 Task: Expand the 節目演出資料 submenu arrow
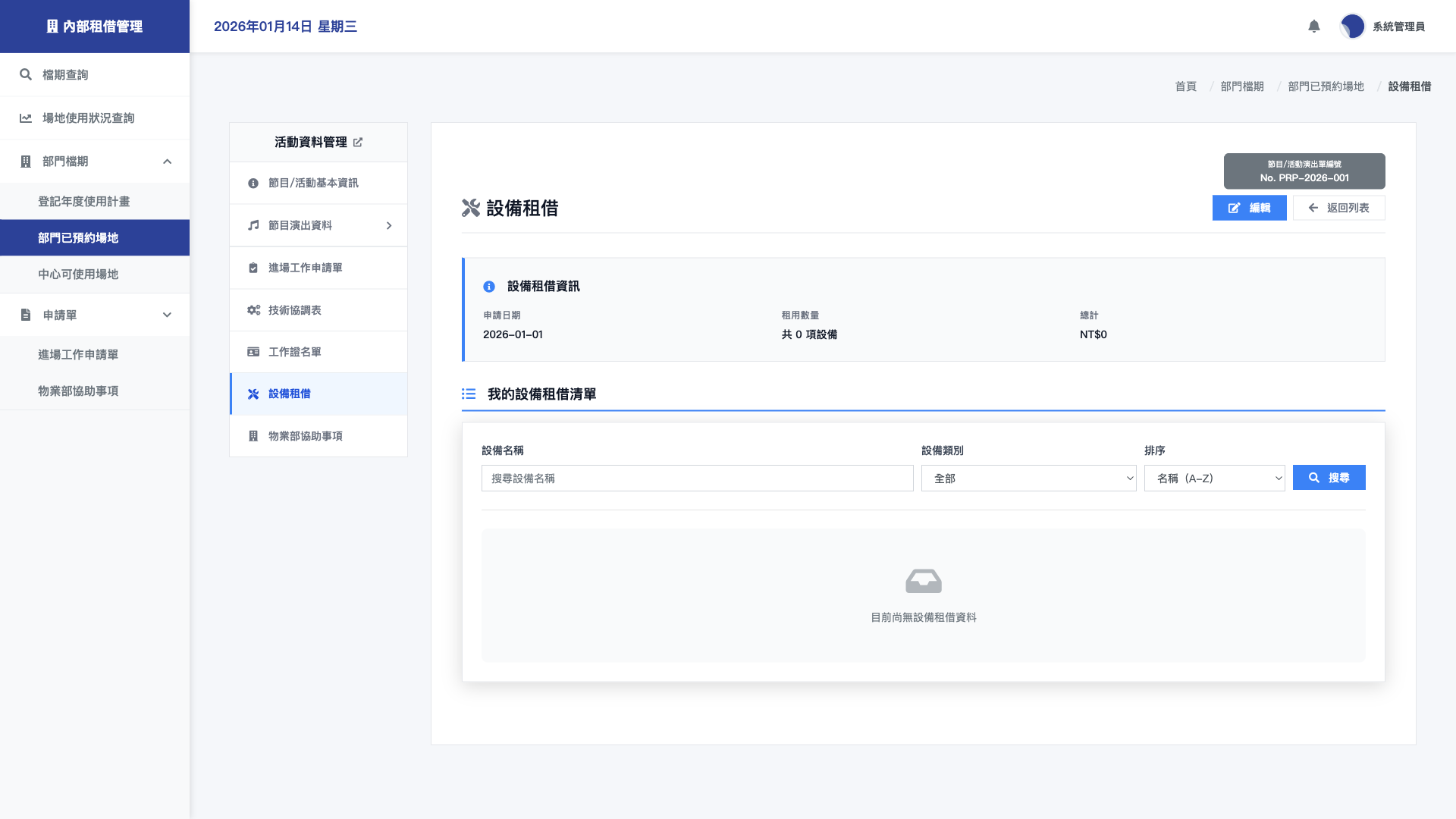pos(389,225)
